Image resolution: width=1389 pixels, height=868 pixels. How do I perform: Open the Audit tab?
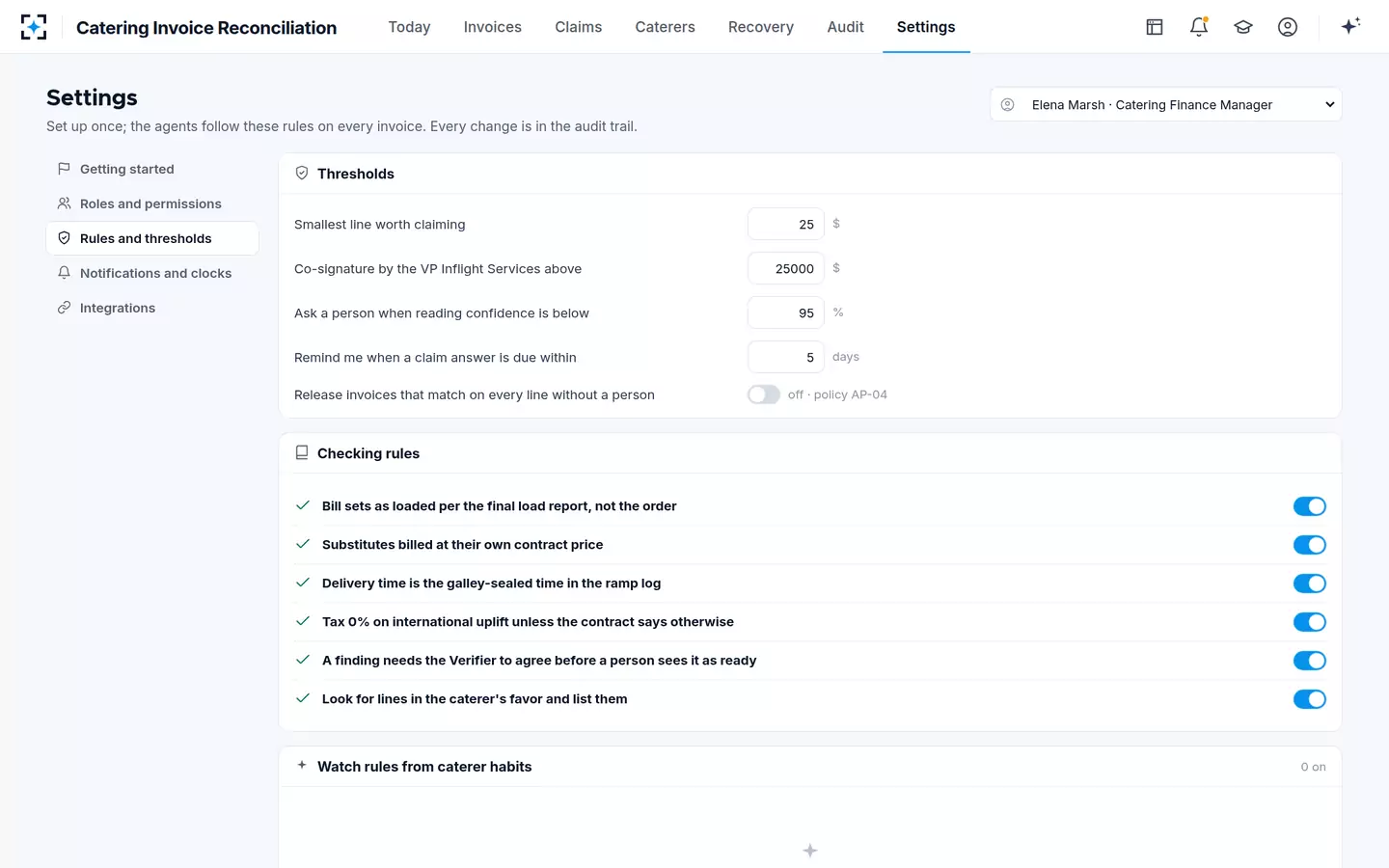845,27
